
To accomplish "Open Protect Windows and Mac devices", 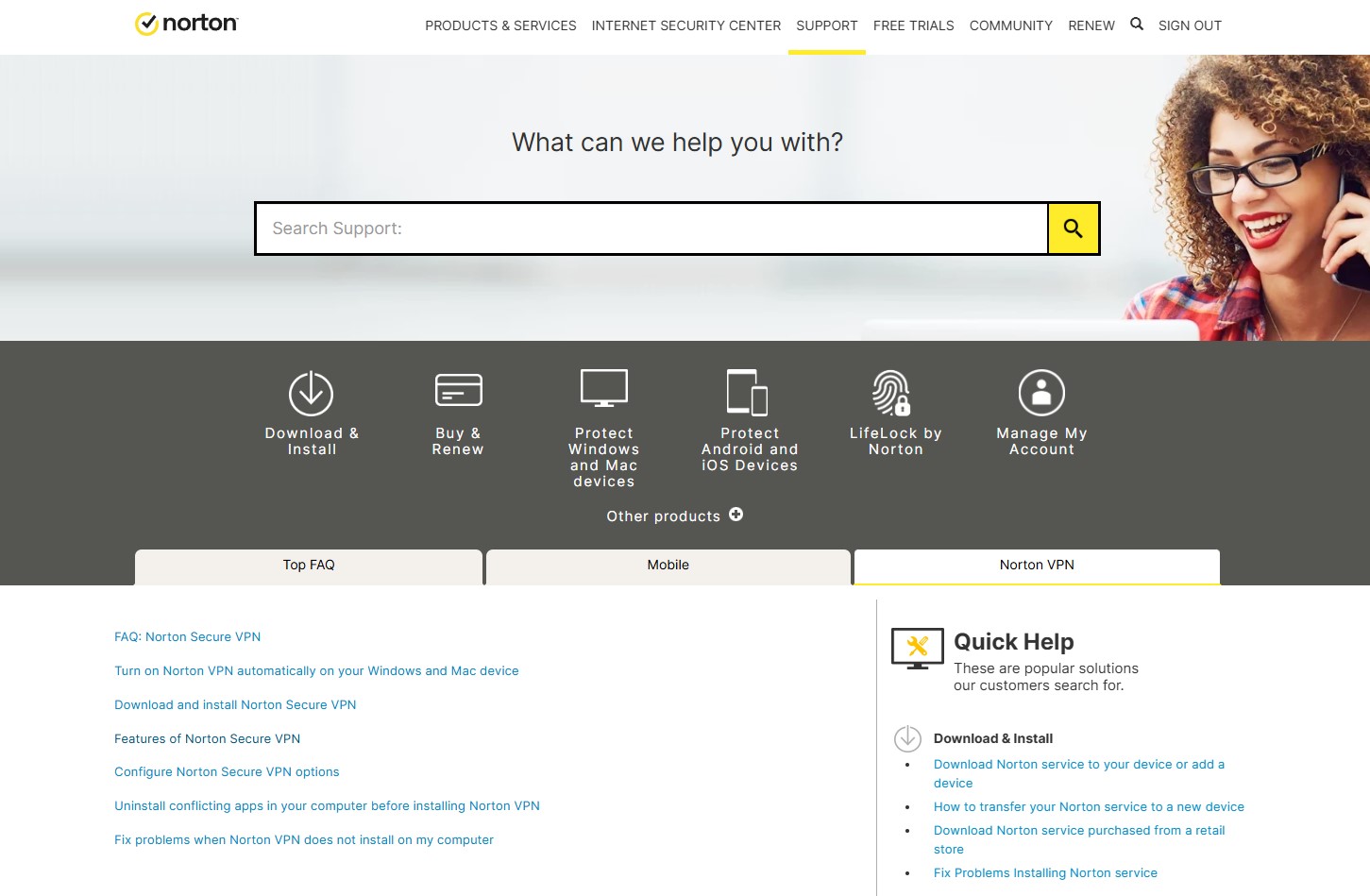I will [603, 387].
